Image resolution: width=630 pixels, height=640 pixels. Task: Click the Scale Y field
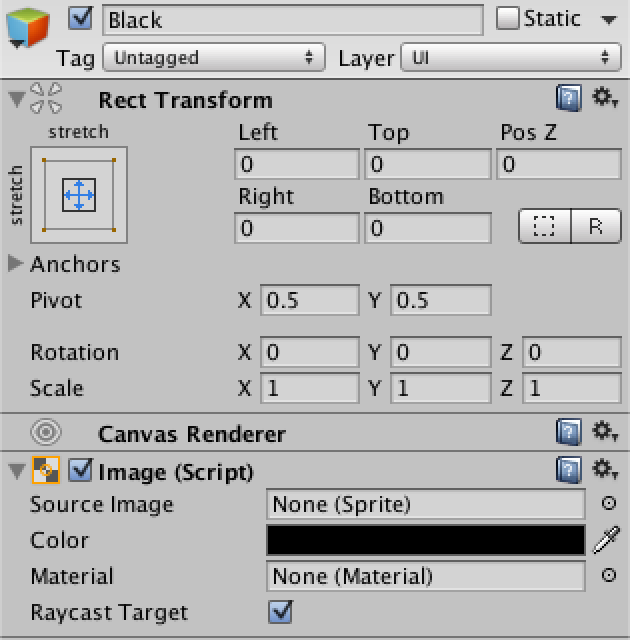coord(441,388)
